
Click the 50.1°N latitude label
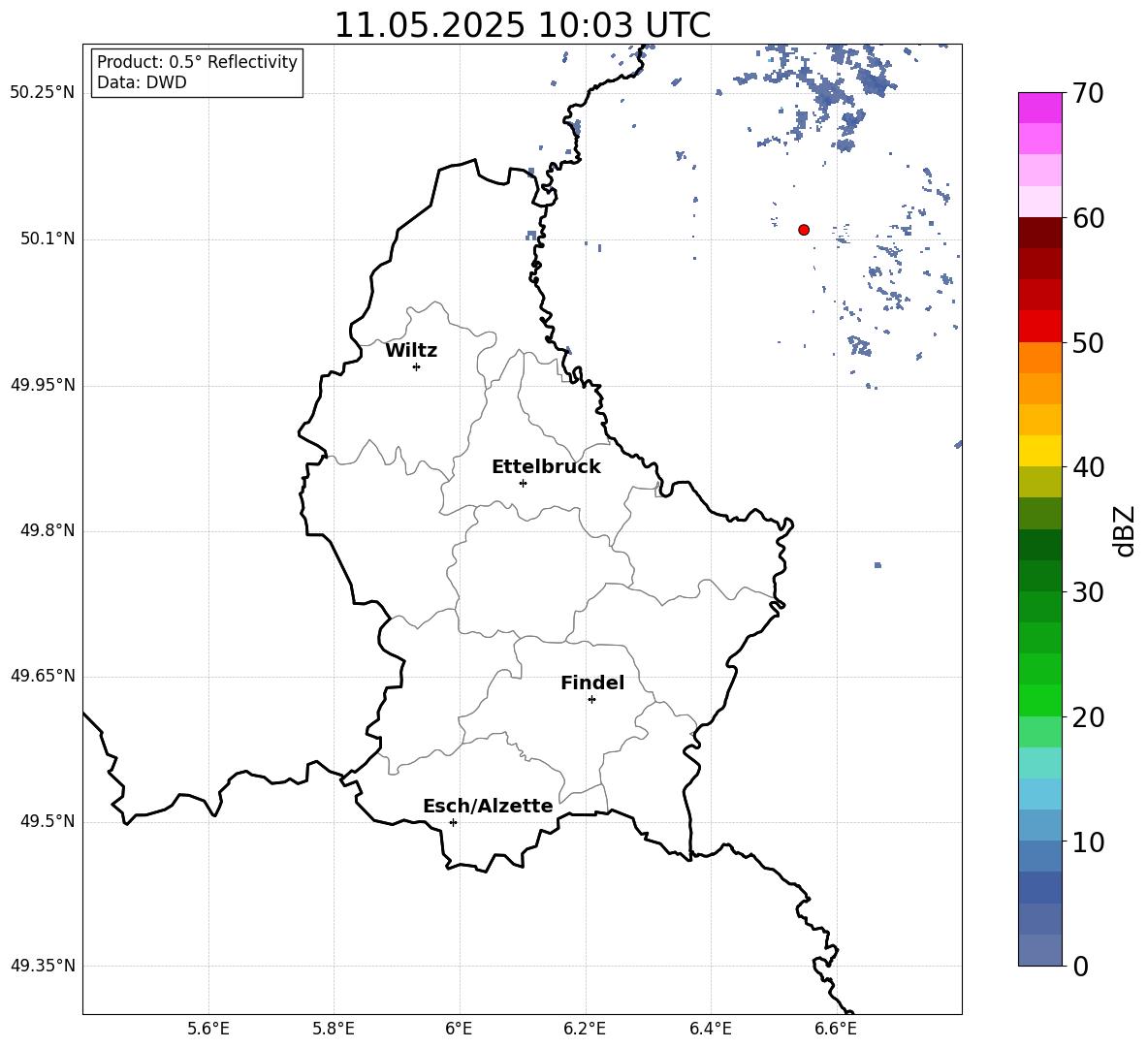tap(48, 238)
